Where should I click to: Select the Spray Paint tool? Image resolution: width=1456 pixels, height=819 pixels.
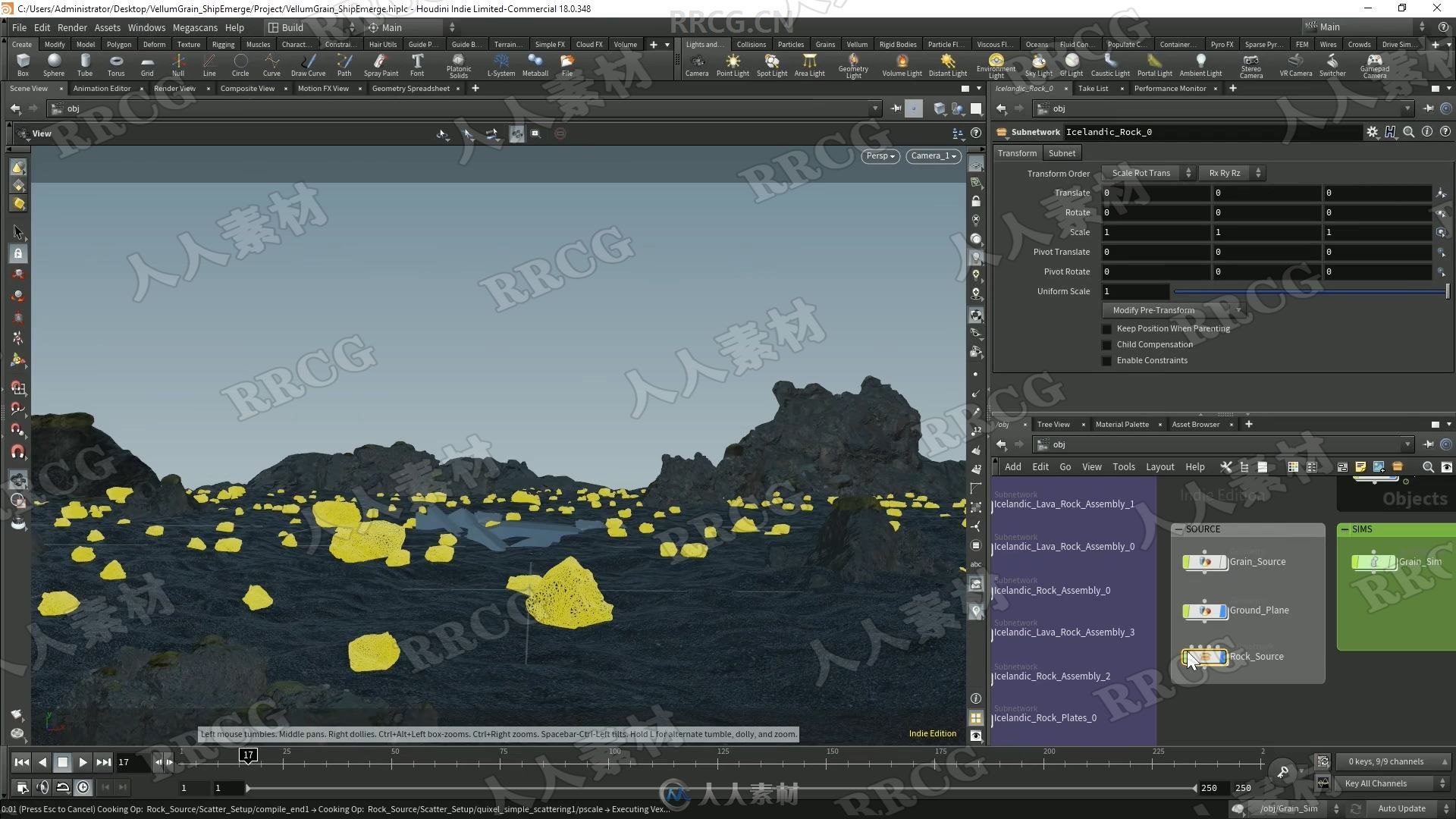click(x=381, y=64)
